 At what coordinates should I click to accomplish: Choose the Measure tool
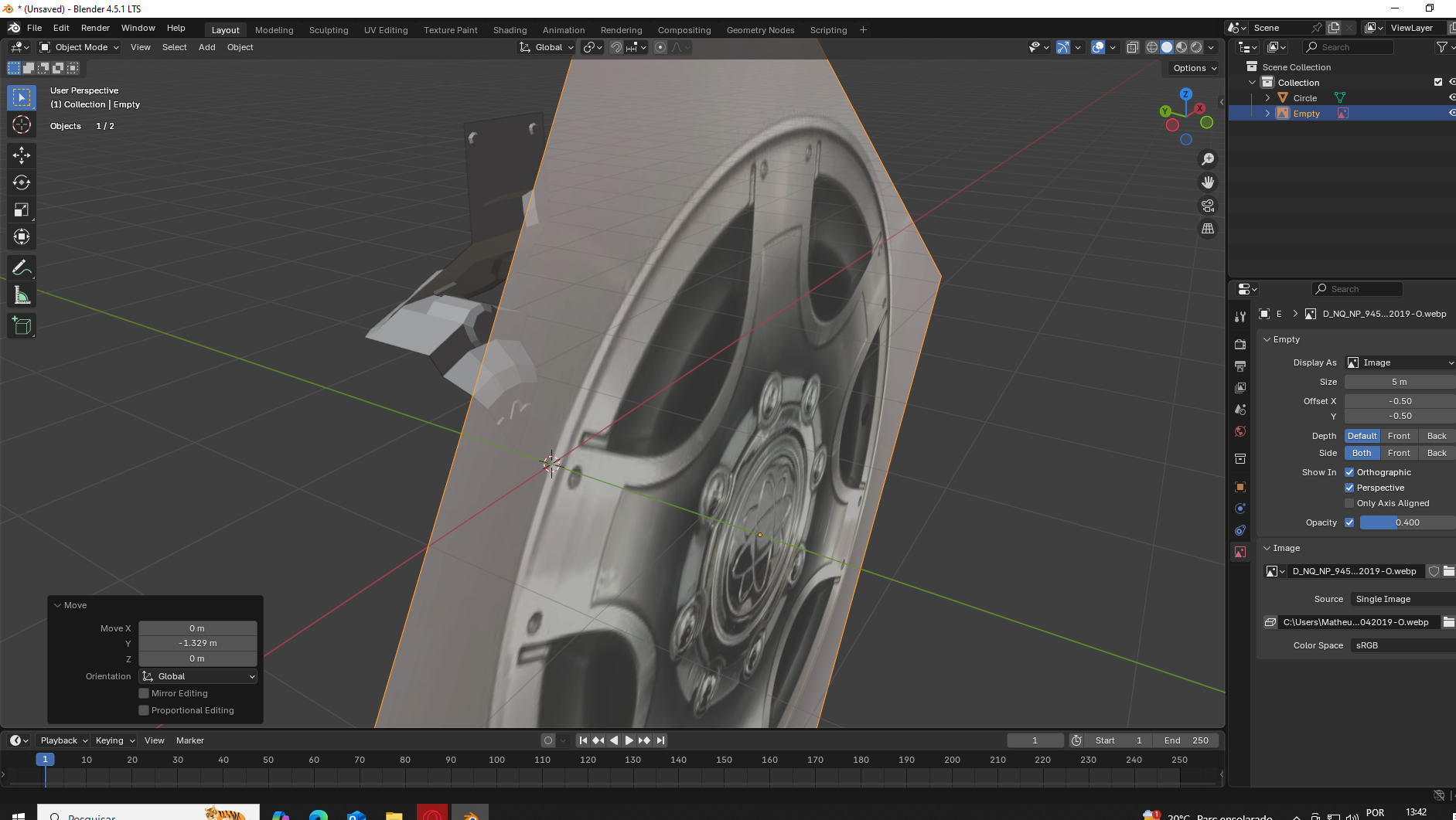(x=22, y=295)
